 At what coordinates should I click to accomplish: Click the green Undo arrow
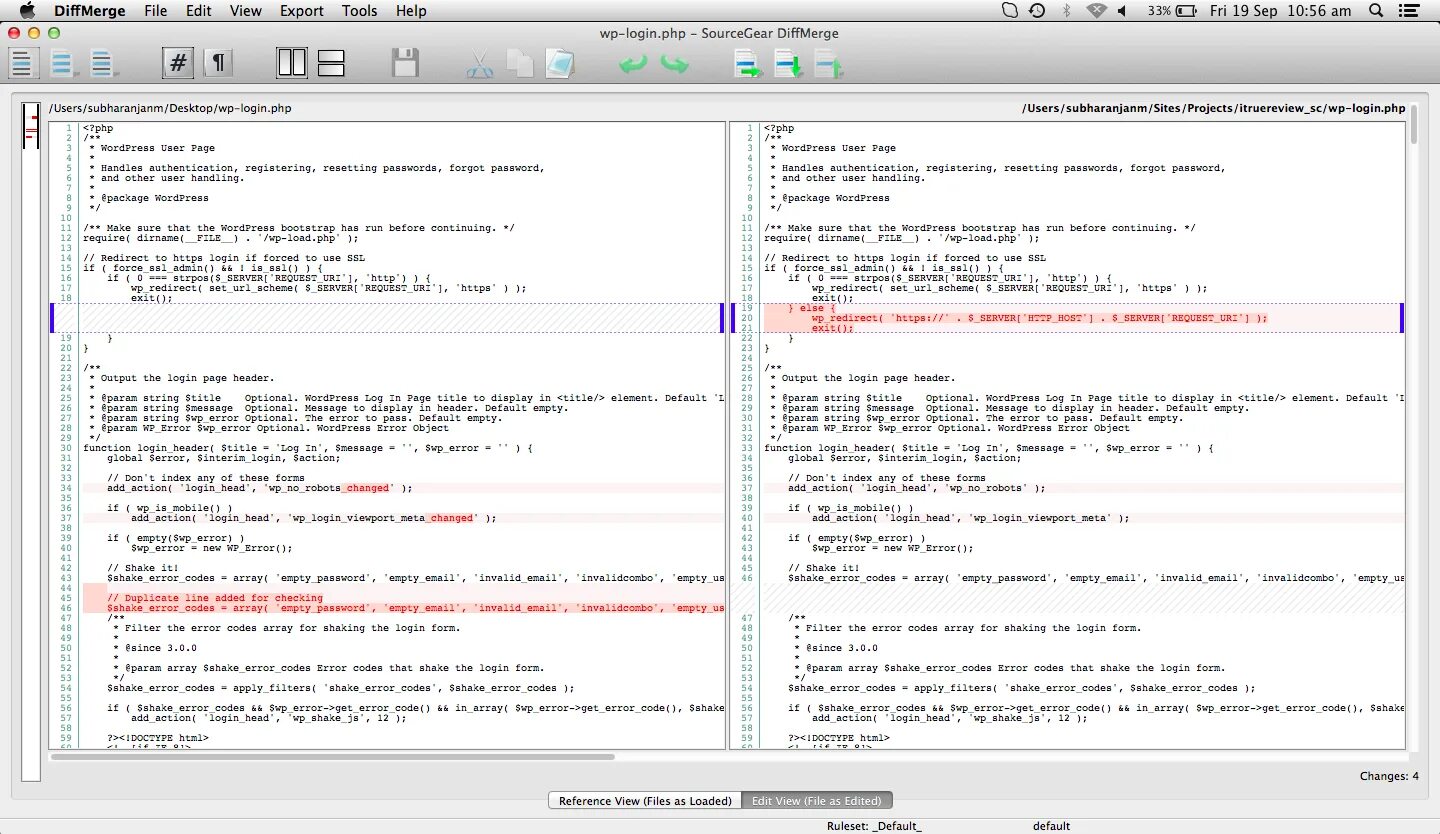633,63
